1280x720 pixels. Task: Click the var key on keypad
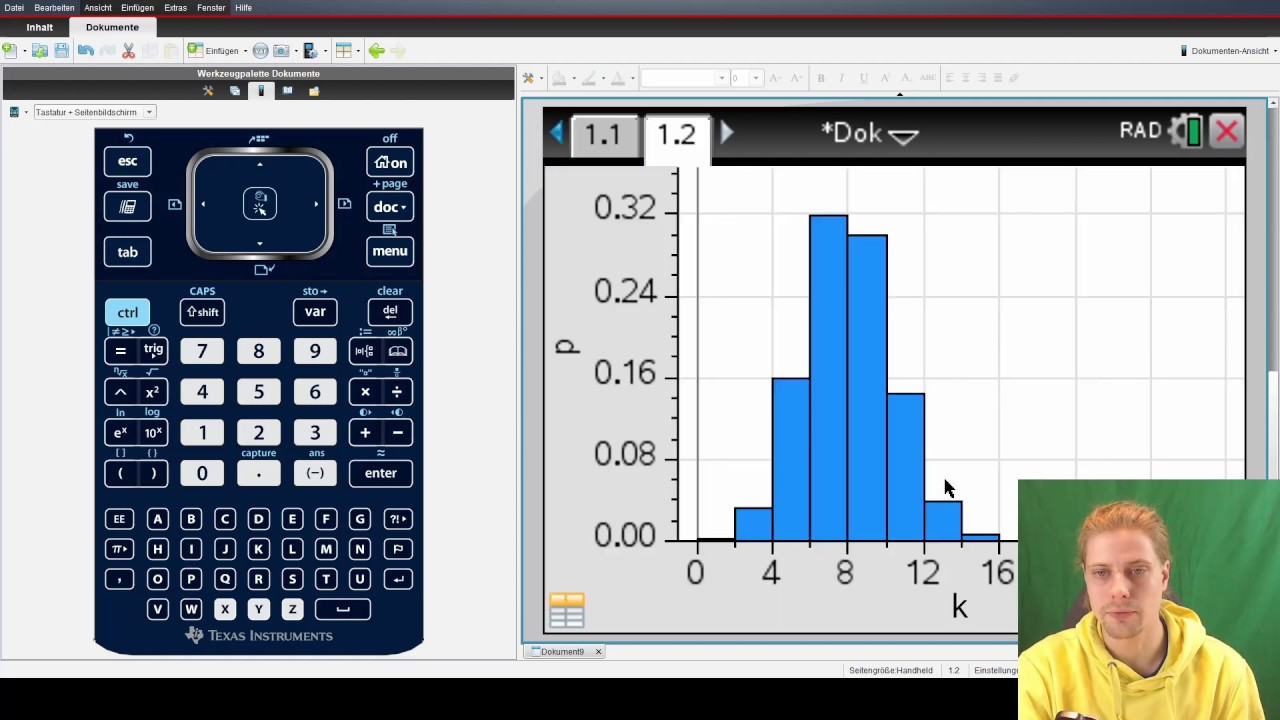315,312
